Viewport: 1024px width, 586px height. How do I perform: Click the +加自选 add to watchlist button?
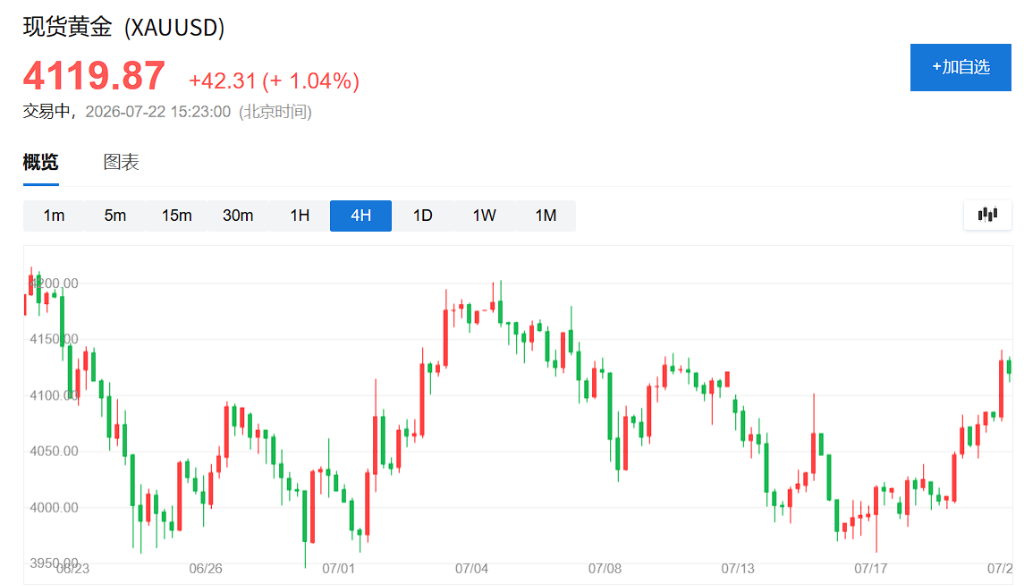coord(961,67)
